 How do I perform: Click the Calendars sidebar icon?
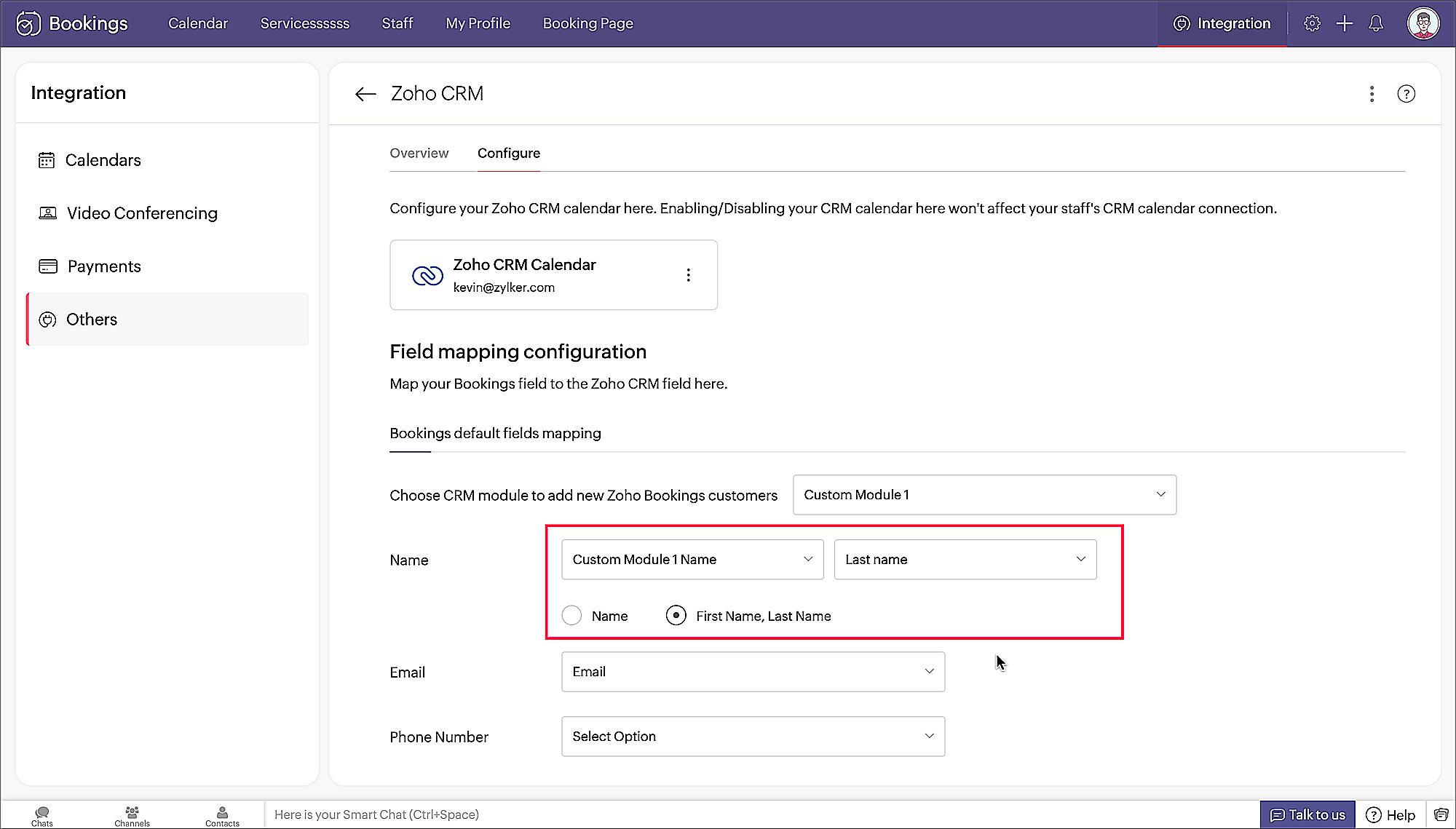coord(47,160)
